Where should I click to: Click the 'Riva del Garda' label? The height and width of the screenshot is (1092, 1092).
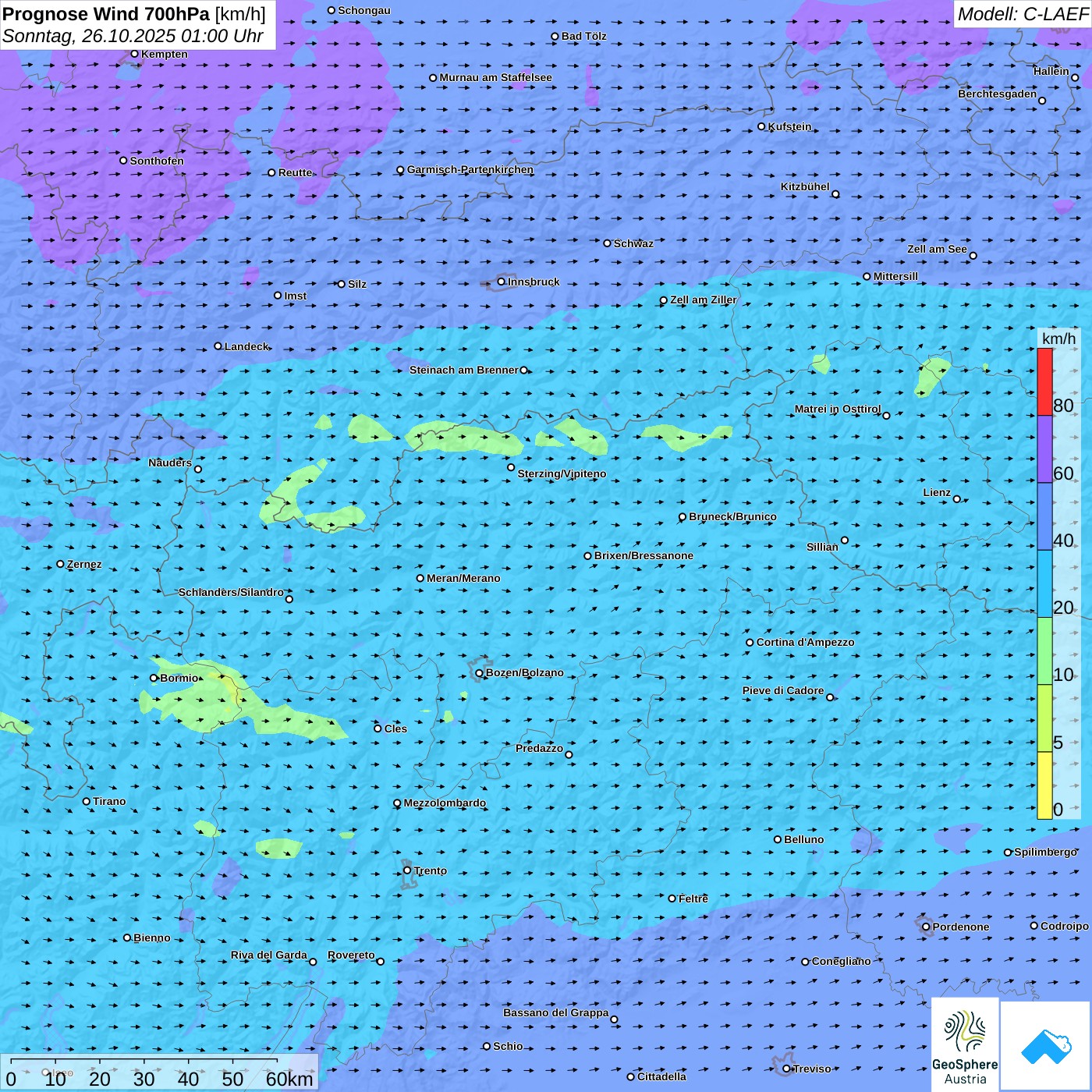269,955
